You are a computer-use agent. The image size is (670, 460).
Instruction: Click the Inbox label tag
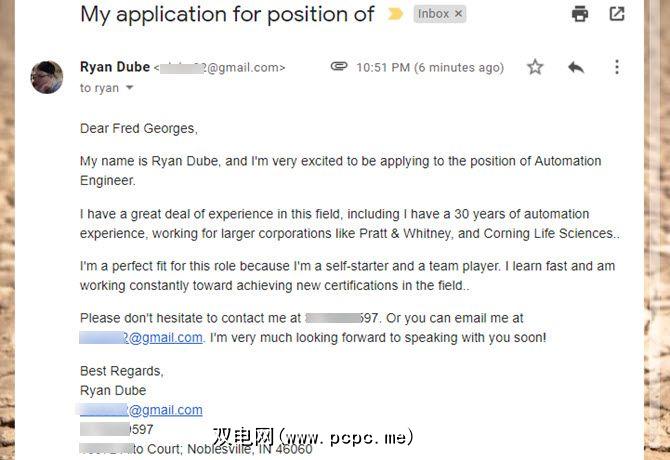433,14
